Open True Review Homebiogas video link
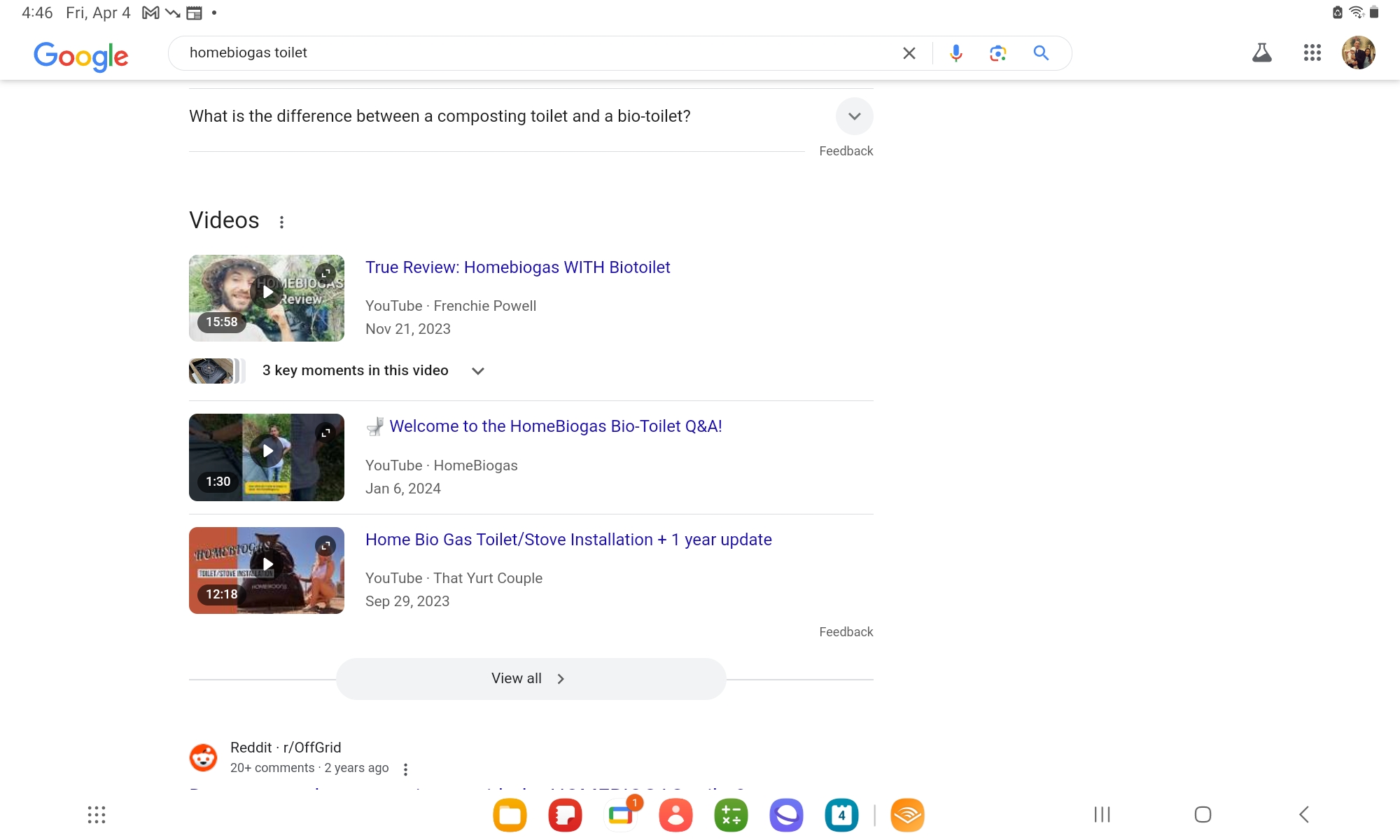 pyautogui.click(x=517, y=267)
